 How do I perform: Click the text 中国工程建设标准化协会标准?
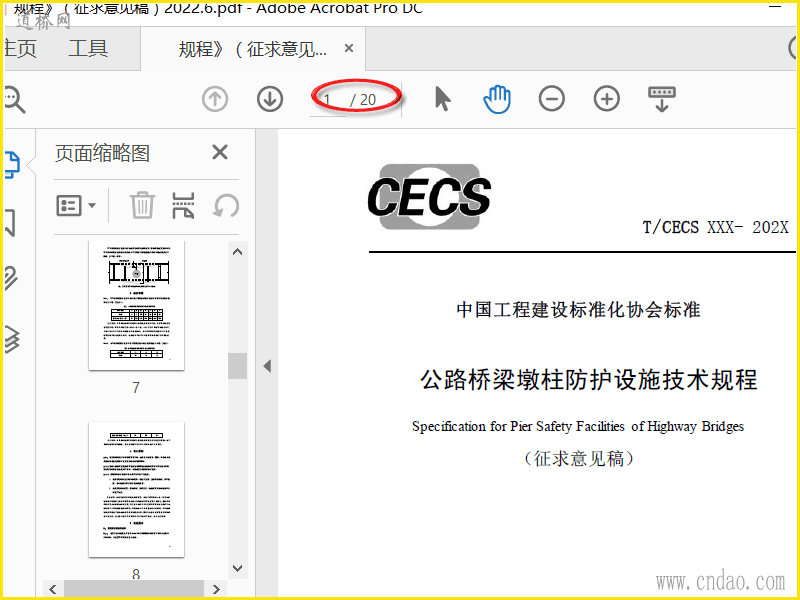pos(579,310)
